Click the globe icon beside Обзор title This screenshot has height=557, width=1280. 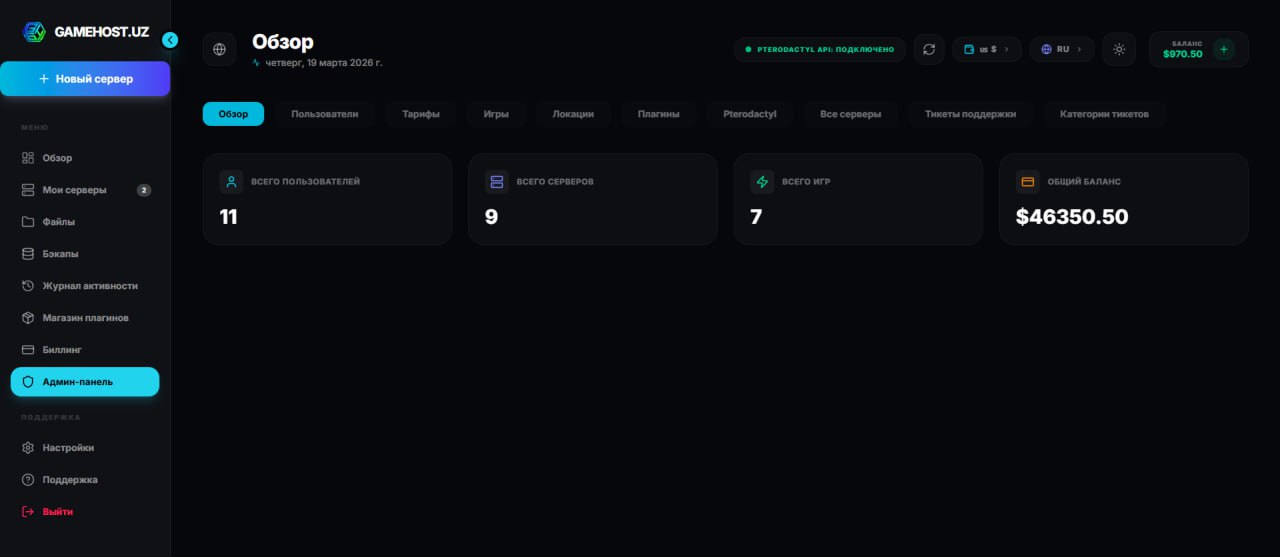[219, 49]
